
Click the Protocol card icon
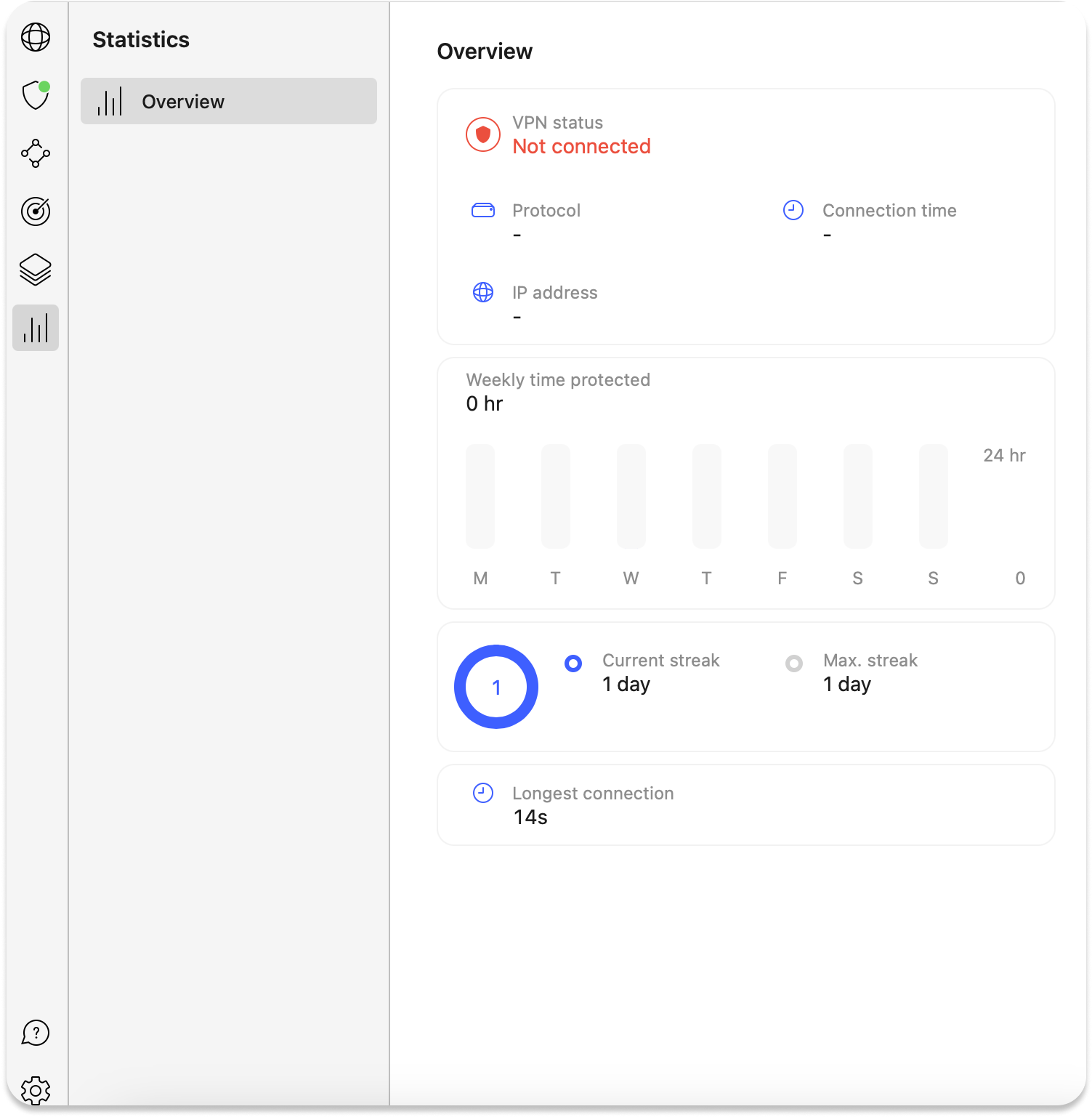[483, 211]
